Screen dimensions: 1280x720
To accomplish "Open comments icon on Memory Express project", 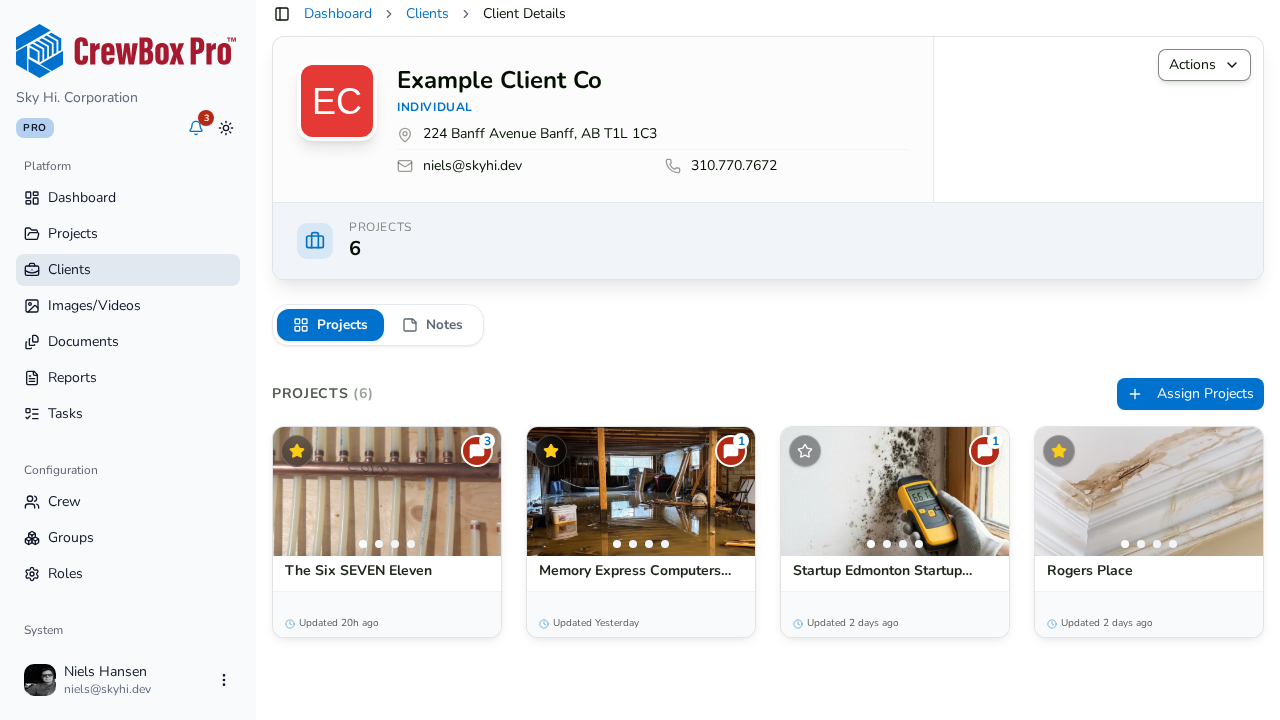I will pyautogui.click(x=731, y=451).
